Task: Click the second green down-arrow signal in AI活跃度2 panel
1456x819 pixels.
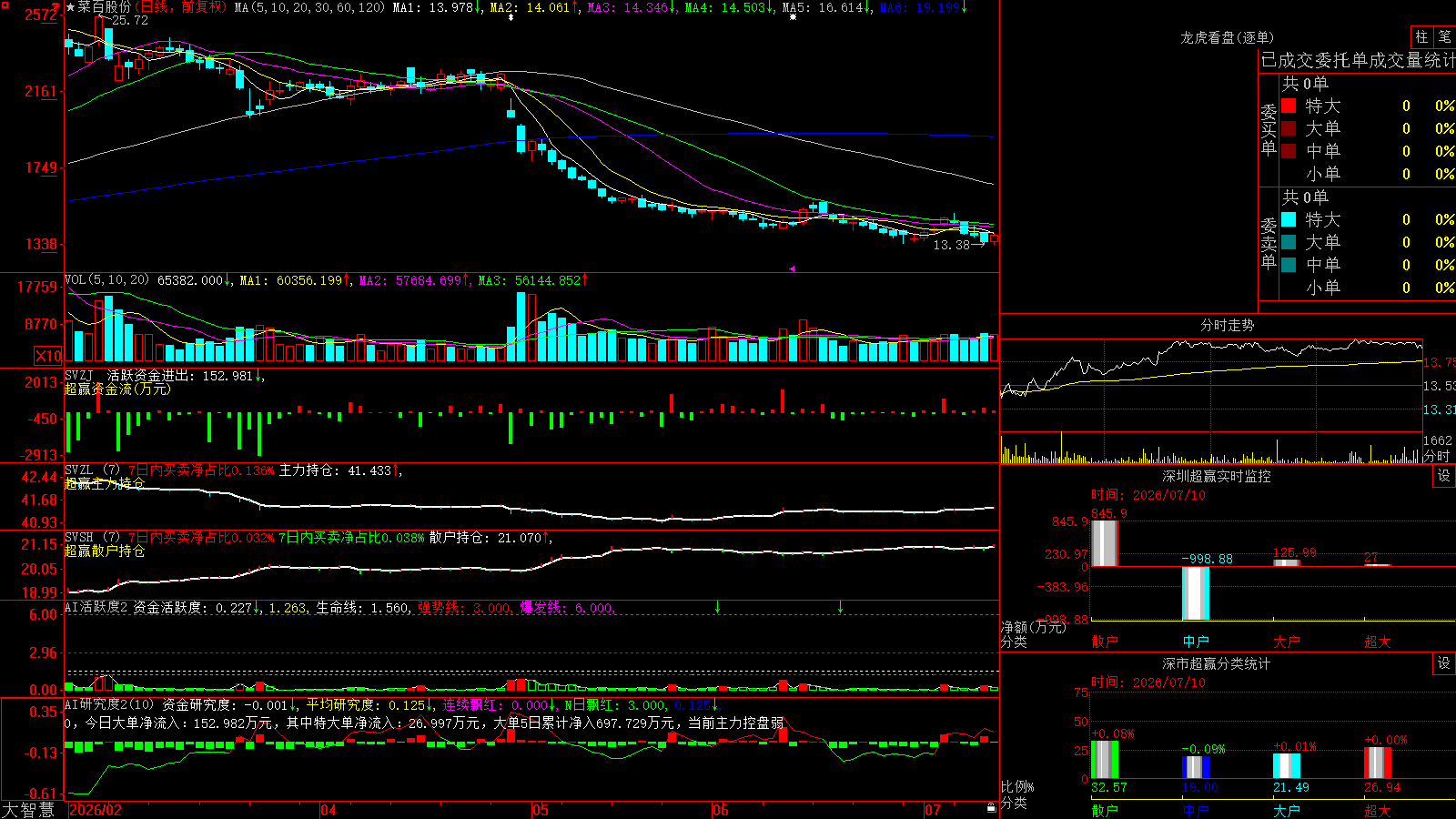Action: click(x=840, y=607)
